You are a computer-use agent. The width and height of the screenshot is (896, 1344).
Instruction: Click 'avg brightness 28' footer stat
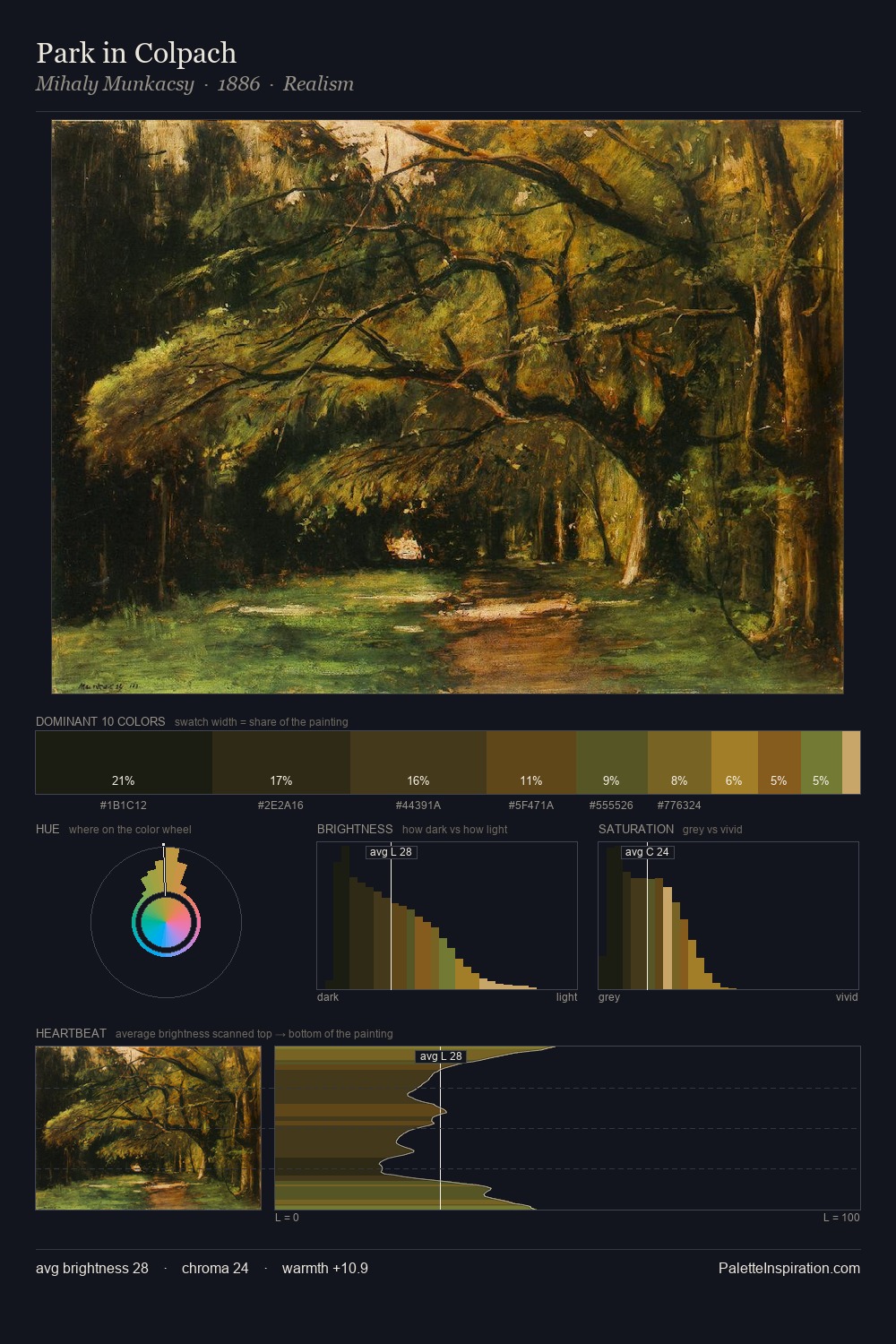click(x=92, y=1268)
